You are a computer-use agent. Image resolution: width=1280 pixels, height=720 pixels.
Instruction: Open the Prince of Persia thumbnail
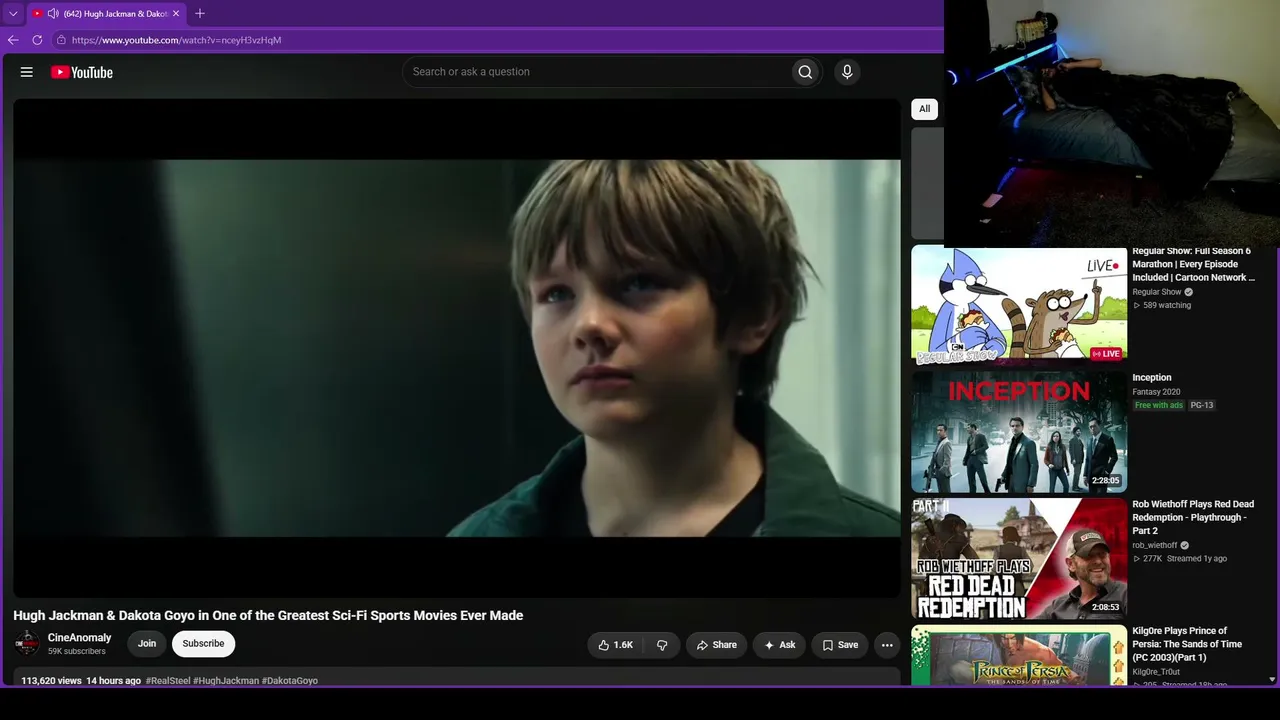click(1019, 655)
